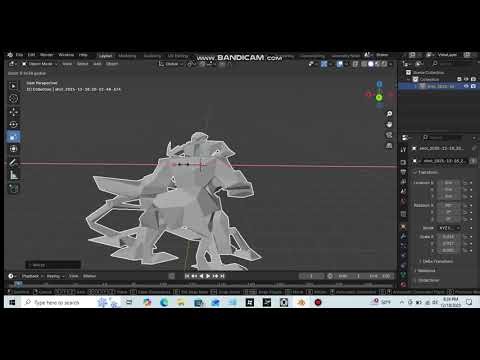Select the Measure tool
This screenshot has height=360, width=480.
tap(13, 175)
